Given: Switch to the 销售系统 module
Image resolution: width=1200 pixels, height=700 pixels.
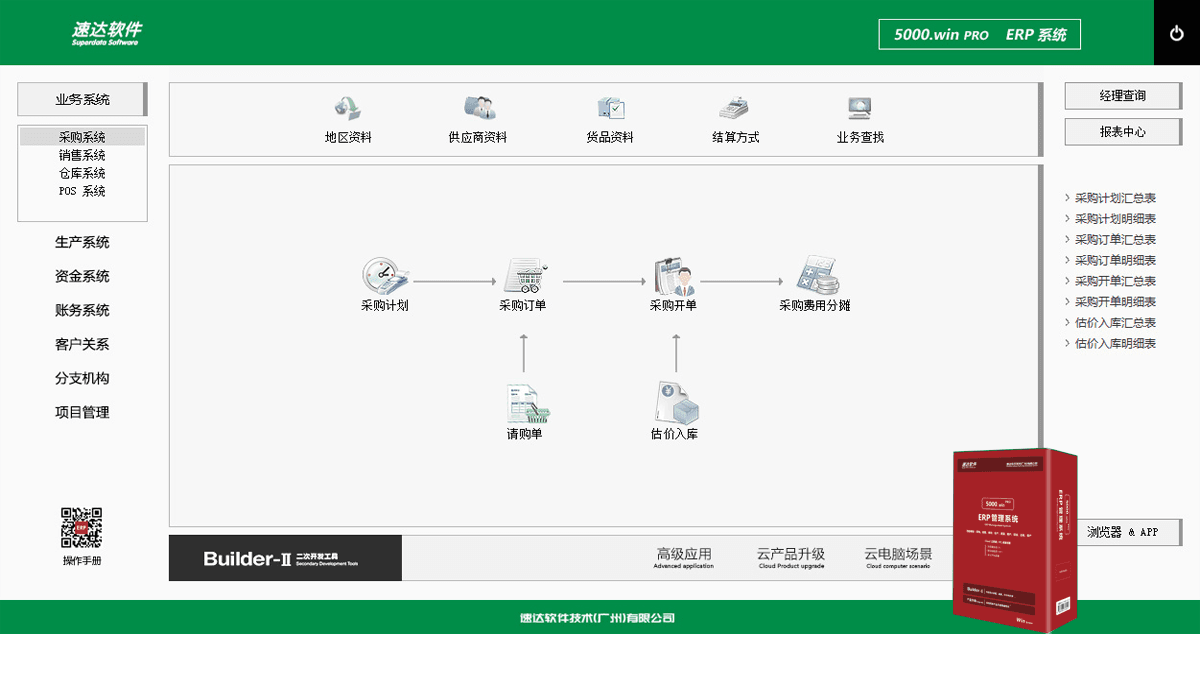Looking at the screenshot, I should click(x=80, y=155).
